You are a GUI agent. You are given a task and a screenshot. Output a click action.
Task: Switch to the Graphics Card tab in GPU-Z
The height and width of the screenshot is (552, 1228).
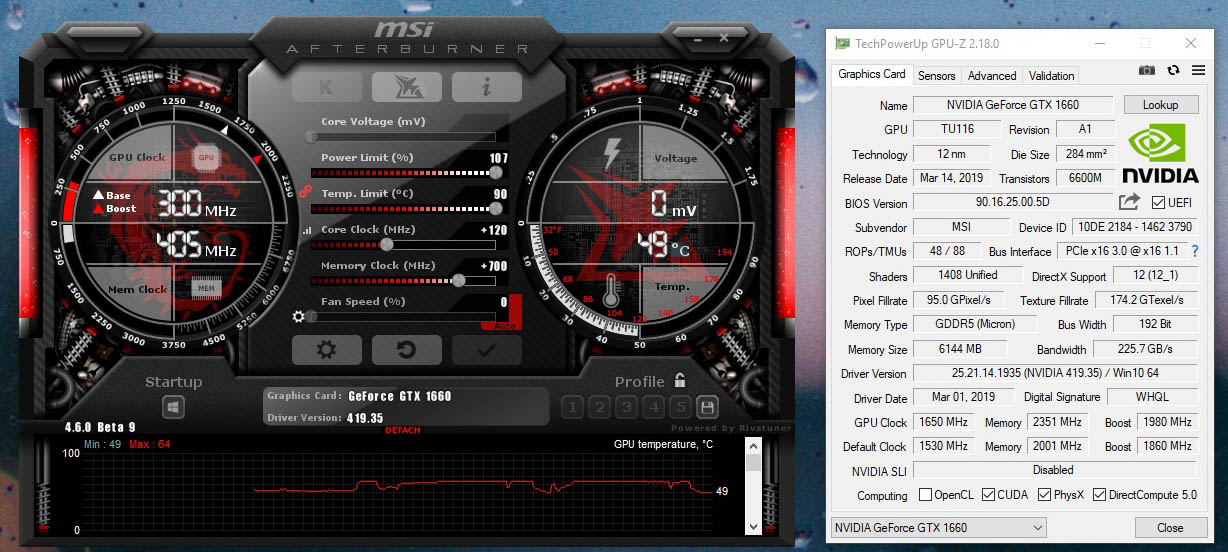click(x=872, y=74)
